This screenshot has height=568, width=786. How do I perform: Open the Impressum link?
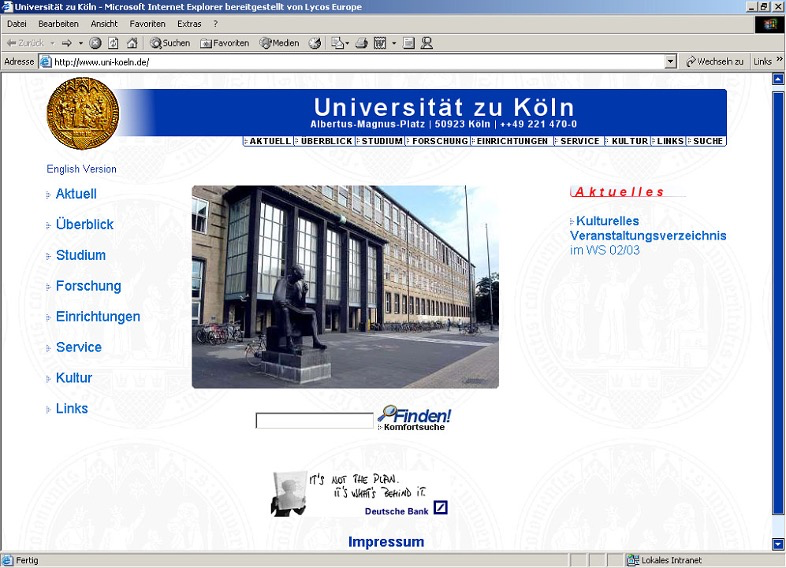pos(386,542)
